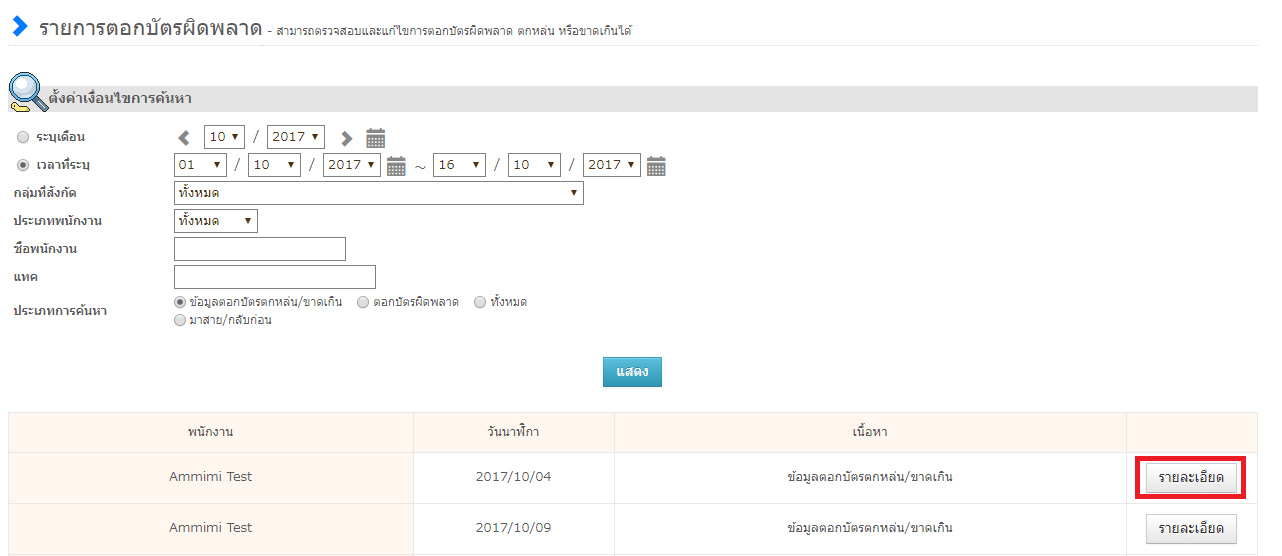The height and width of the screenshot is (556, 1282).
Task: Click the blue แสดง button
Action: coord(632,371)
